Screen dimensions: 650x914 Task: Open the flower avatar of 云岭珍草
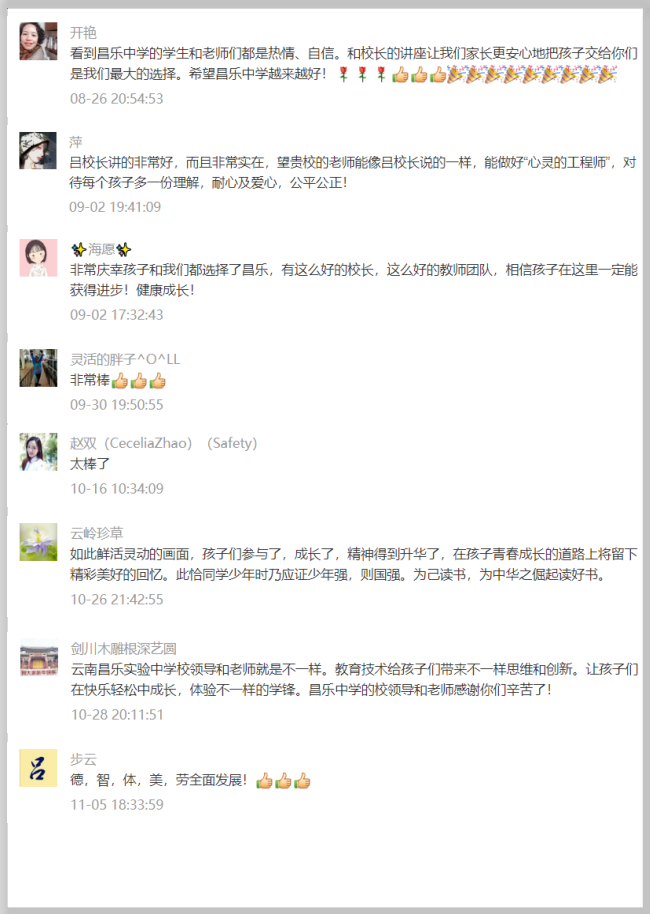(x=38, y=542)
